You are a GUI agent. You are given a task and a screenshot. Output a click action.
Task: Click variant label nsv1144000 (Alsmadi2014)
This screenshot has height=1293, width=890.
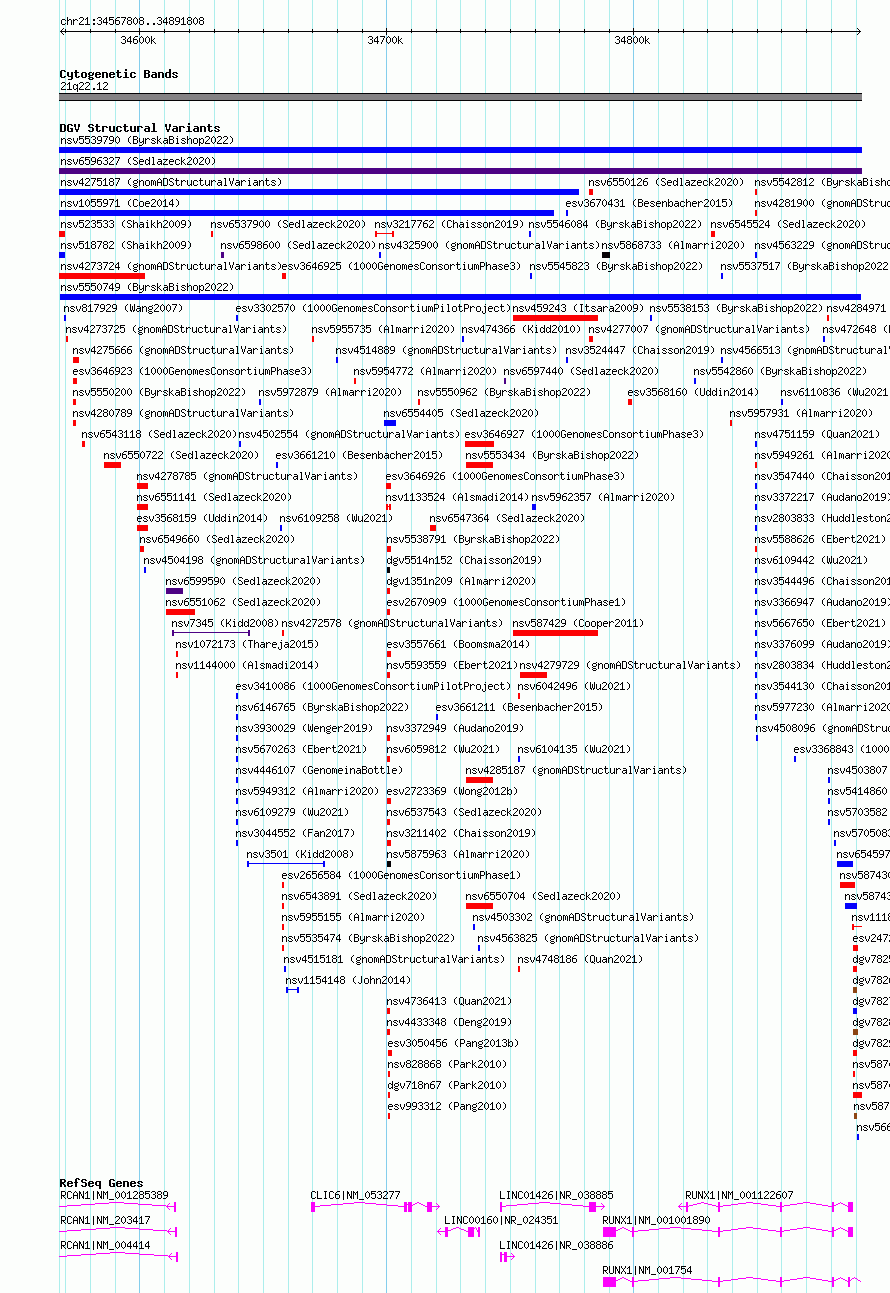(x=247, y=665)
